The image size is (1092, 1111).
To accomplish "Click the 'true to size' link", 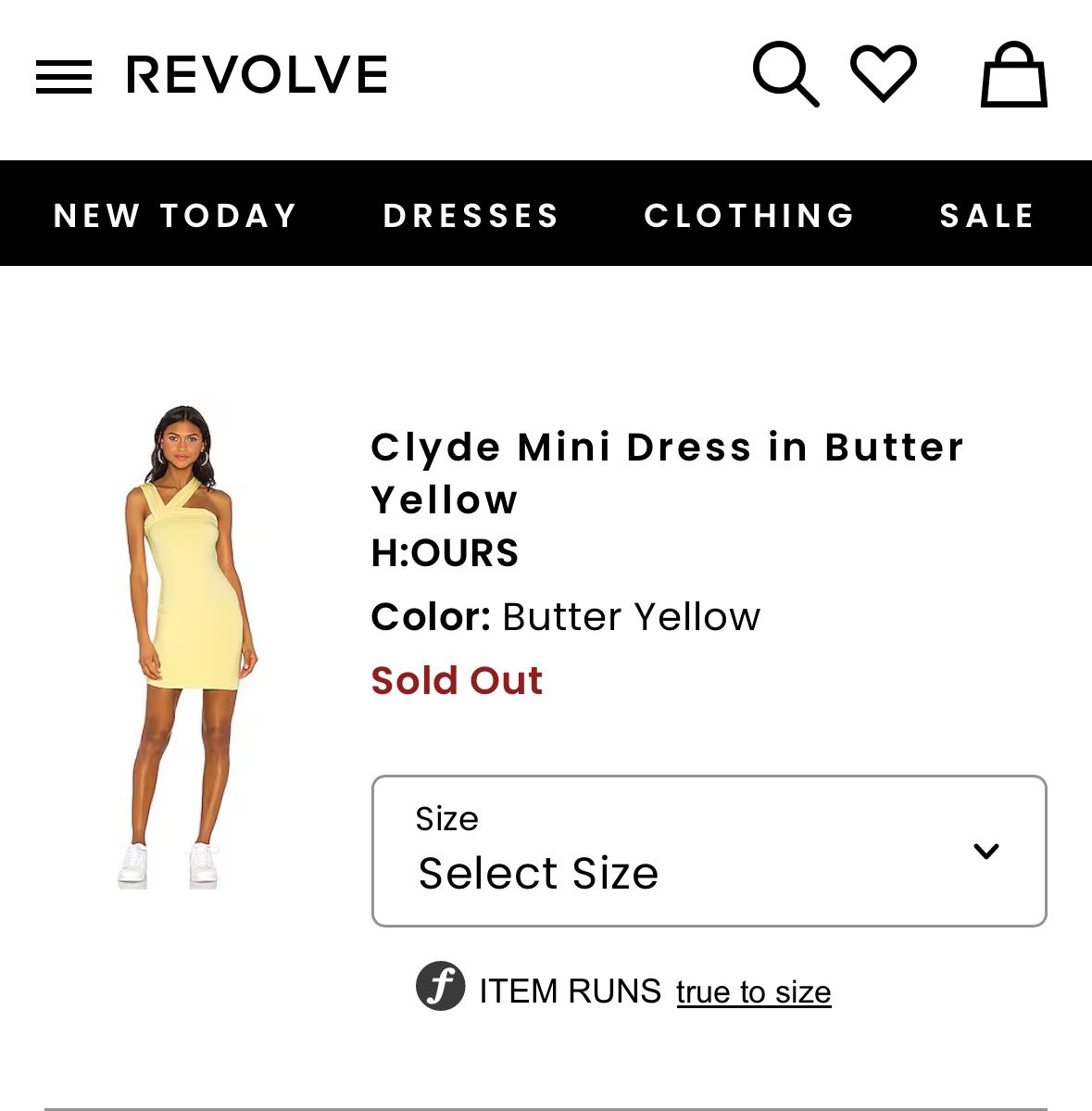I will [754, 991].
